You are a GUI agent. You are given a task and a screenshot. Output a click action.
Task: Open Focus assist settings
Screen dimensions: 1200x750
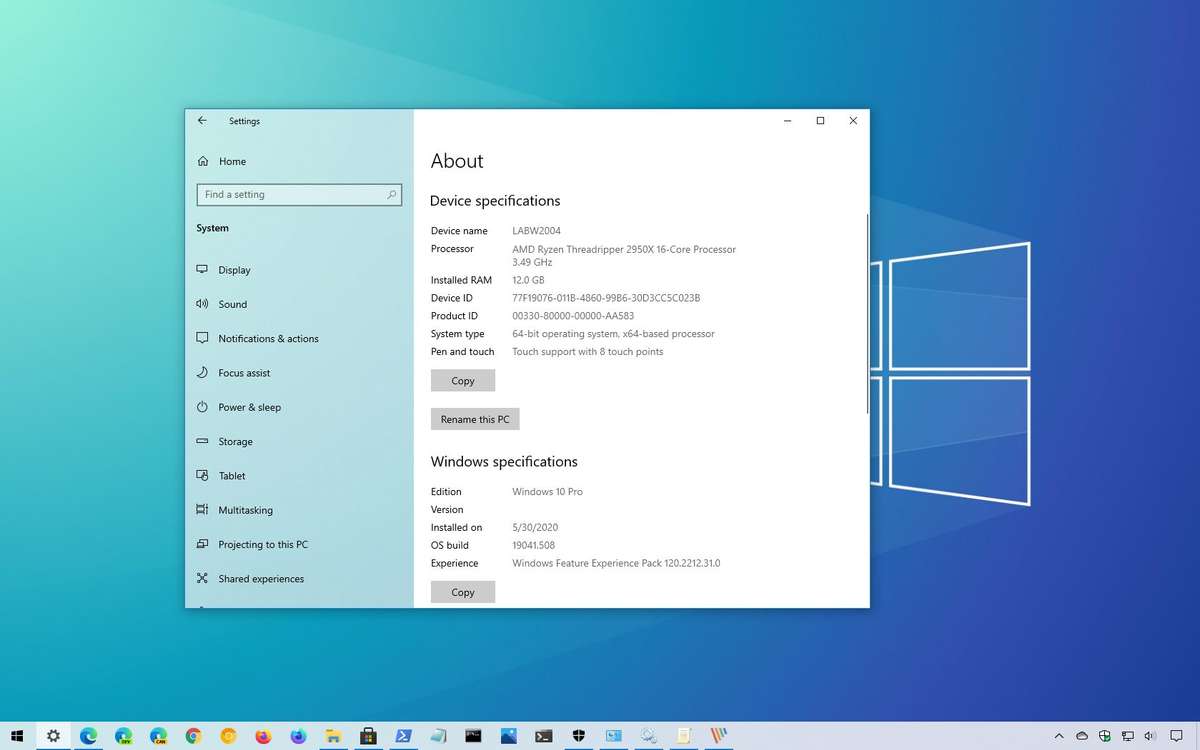tap(244, 372)
